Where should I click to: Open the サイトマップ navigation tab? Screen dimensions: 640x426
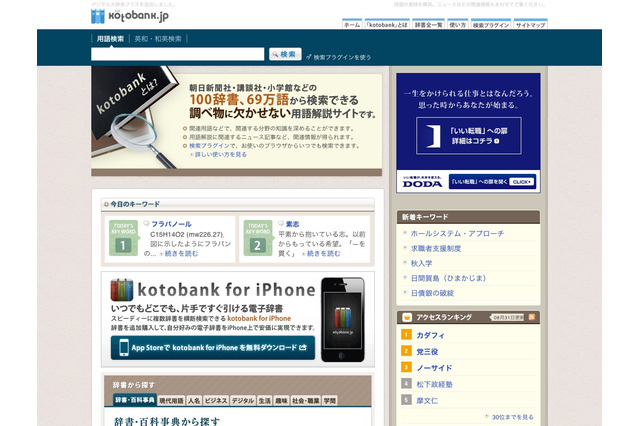pos(530,24)
